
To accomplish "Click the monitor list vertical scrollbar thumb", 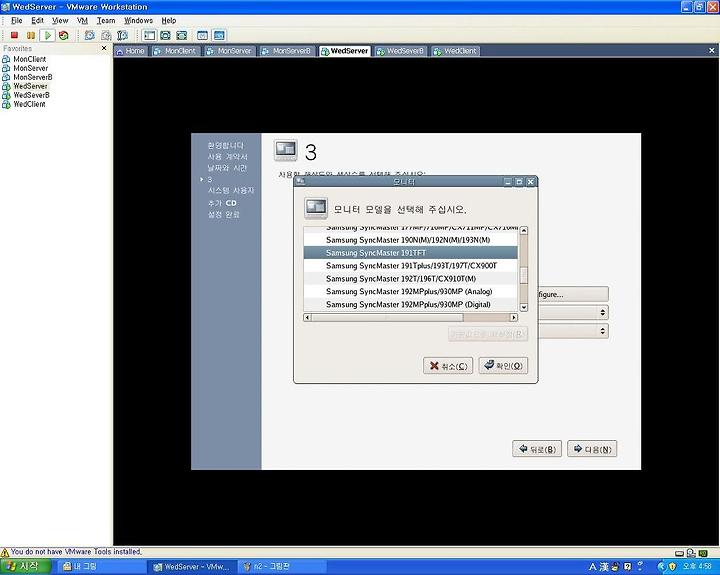I will (523, 276).
